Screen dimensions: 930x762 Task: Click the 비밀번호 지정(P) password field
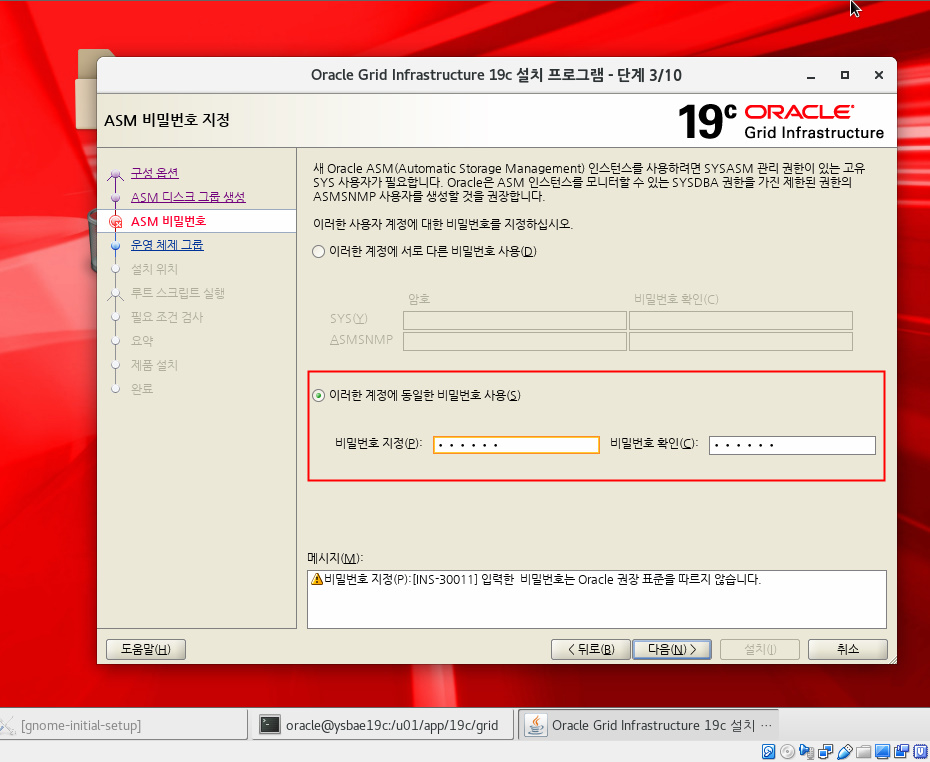click(517, 445)
